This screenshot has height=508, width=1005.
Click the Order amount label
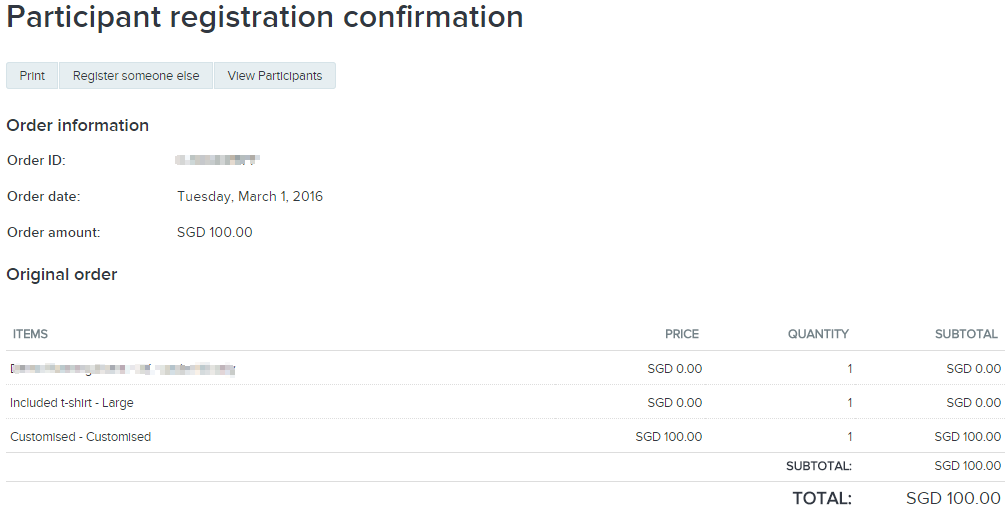tap(53, 232)
